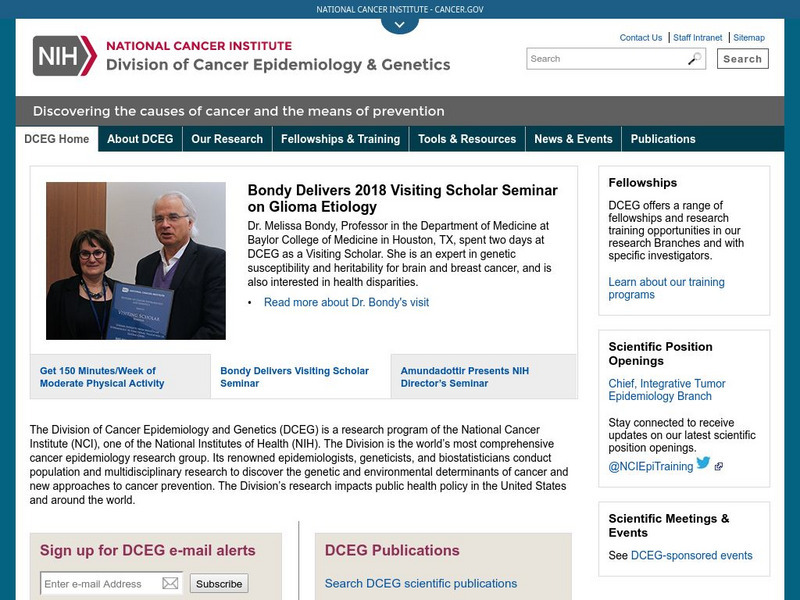Click the Scientific Meetings & Events heading
The image size is (800, 600).
coord(668,526)
